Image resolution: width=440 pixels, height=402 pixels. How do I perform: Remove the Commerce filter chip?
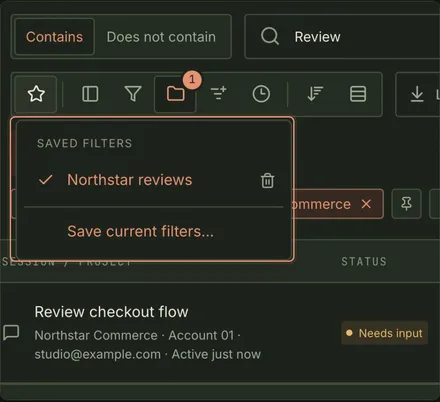coord(366,204)
